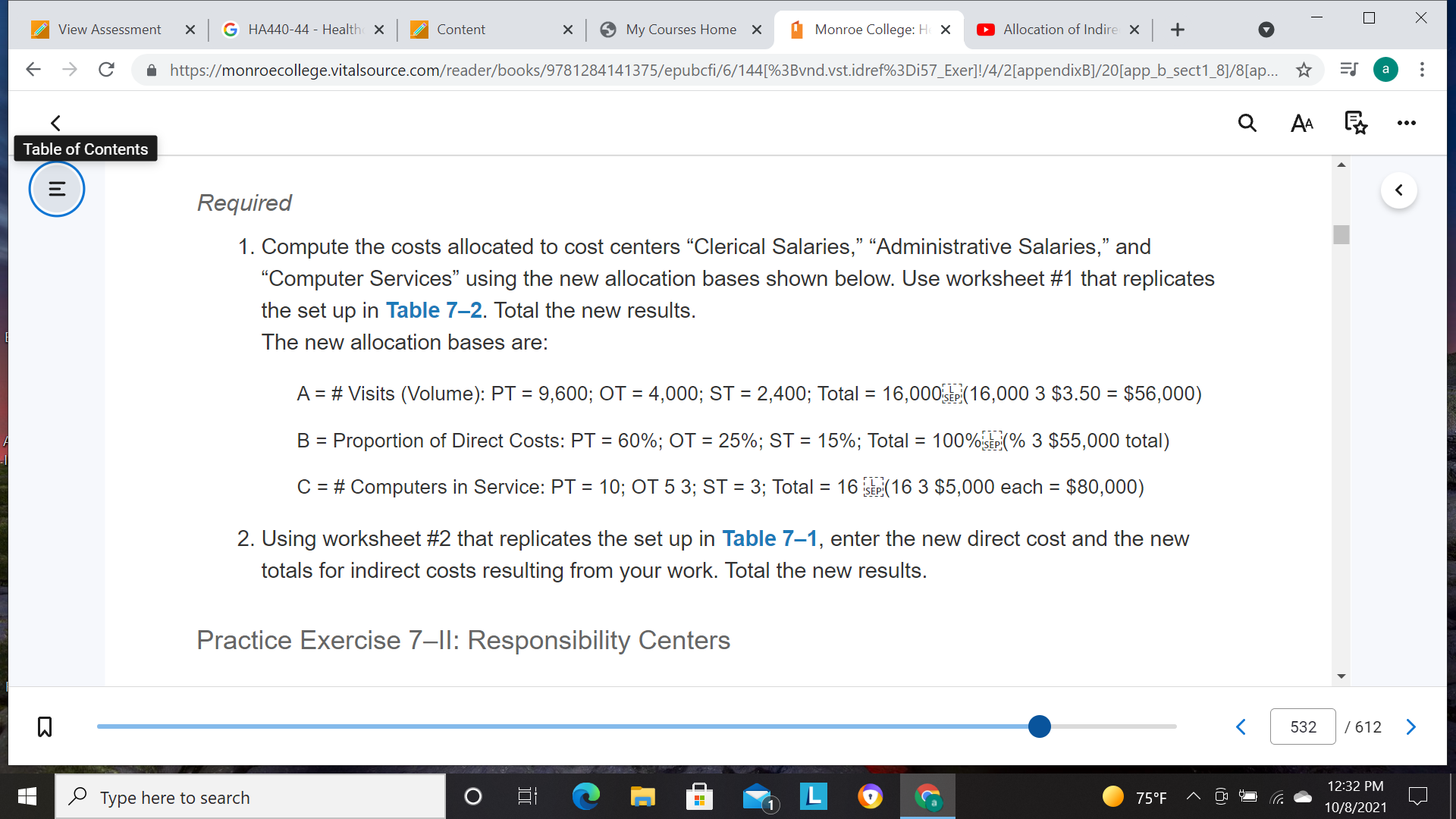Image resolution: width=1456 pixels, height=819 pixels.
Task: Open Microsoft Edge from the taskbar
Action: pyautogui.click(x=585, y=797)
